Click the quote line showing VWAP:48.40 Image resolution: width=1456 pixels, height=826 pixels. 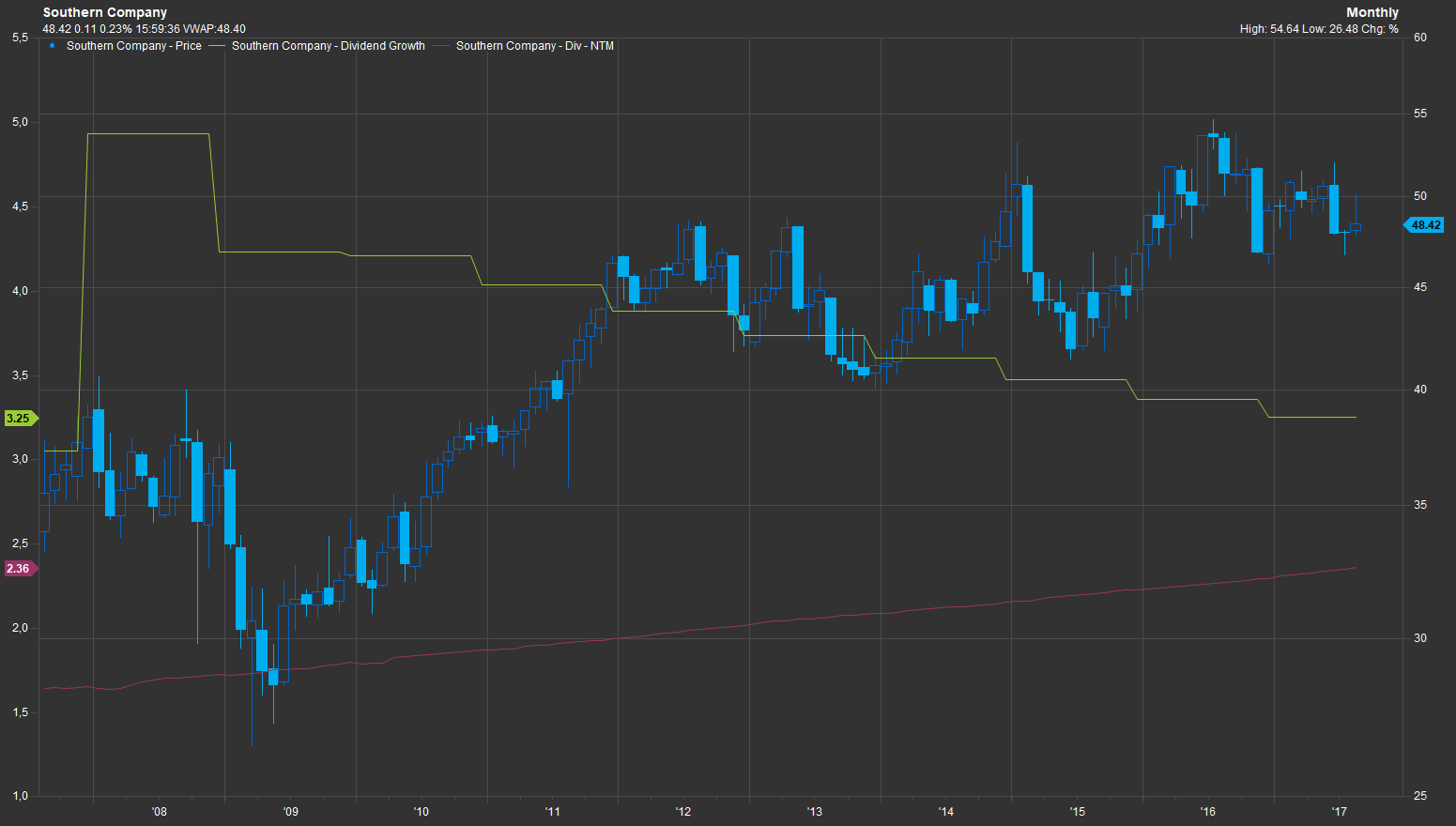click(x=144, y=29)
